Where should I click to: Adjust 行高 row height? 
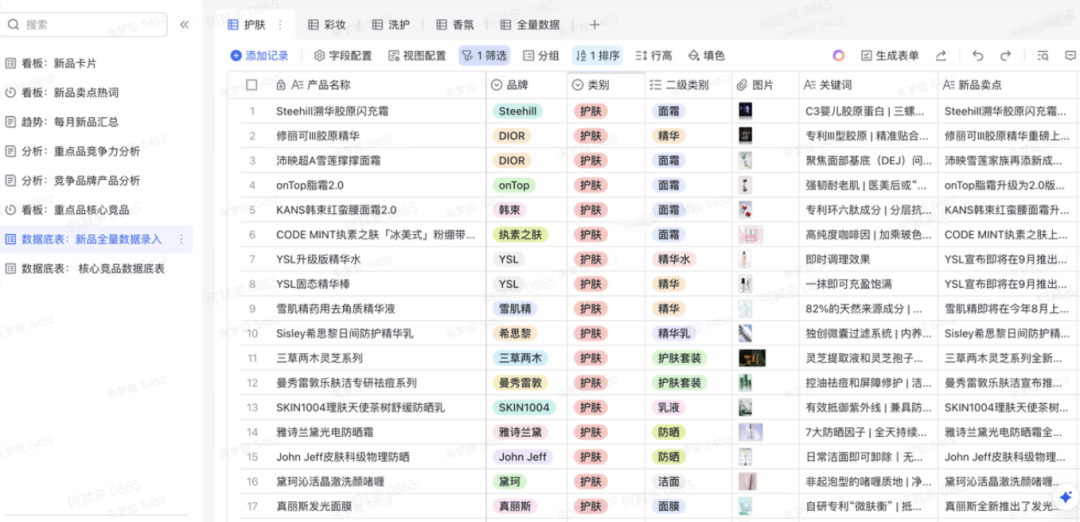[654, 56]
